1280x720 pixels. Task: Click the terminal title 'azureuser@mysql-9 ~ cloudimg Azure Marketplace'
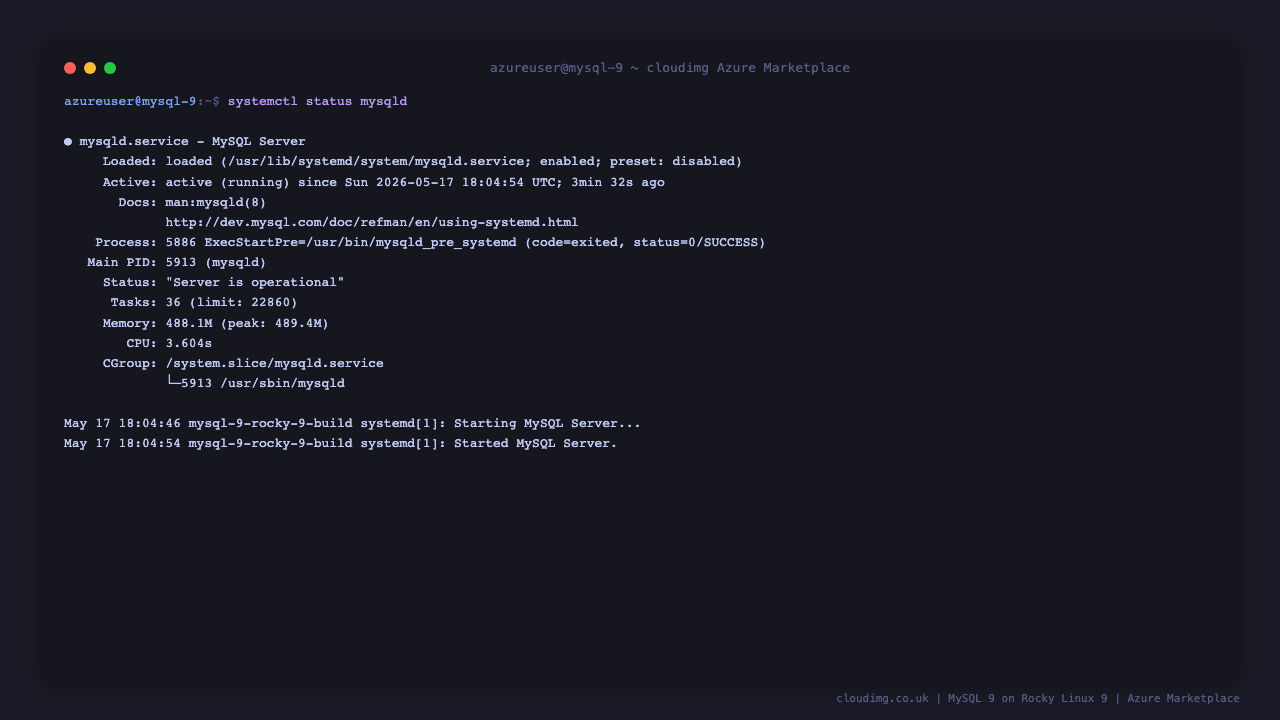(x=670, y=68)
